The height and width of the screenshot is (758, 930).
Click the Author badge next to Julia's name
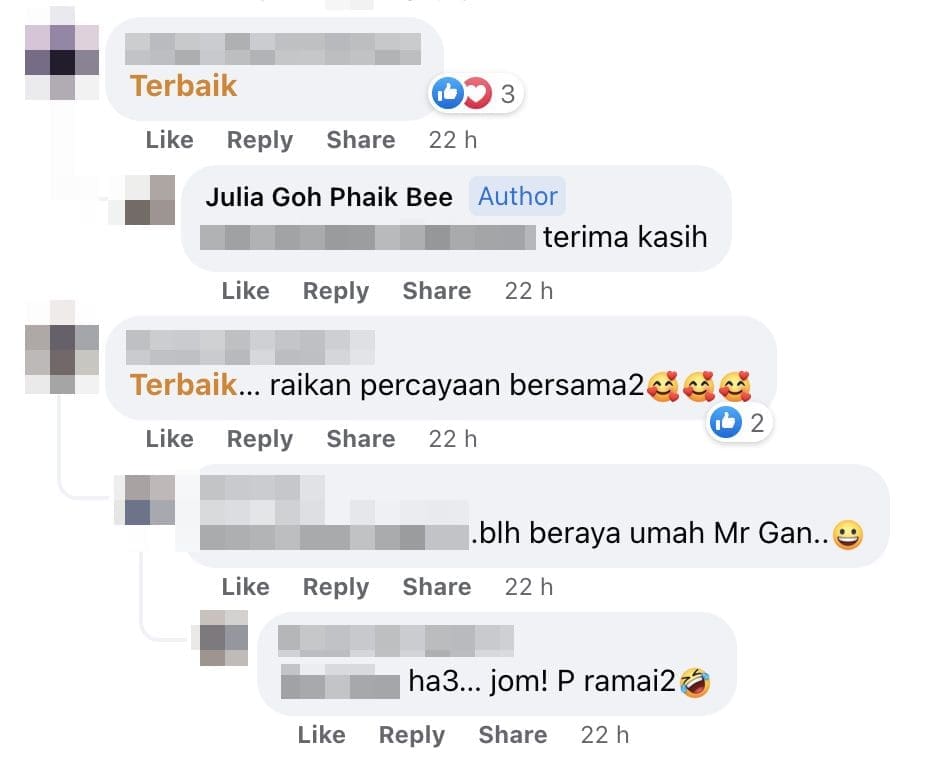point(518,196)
